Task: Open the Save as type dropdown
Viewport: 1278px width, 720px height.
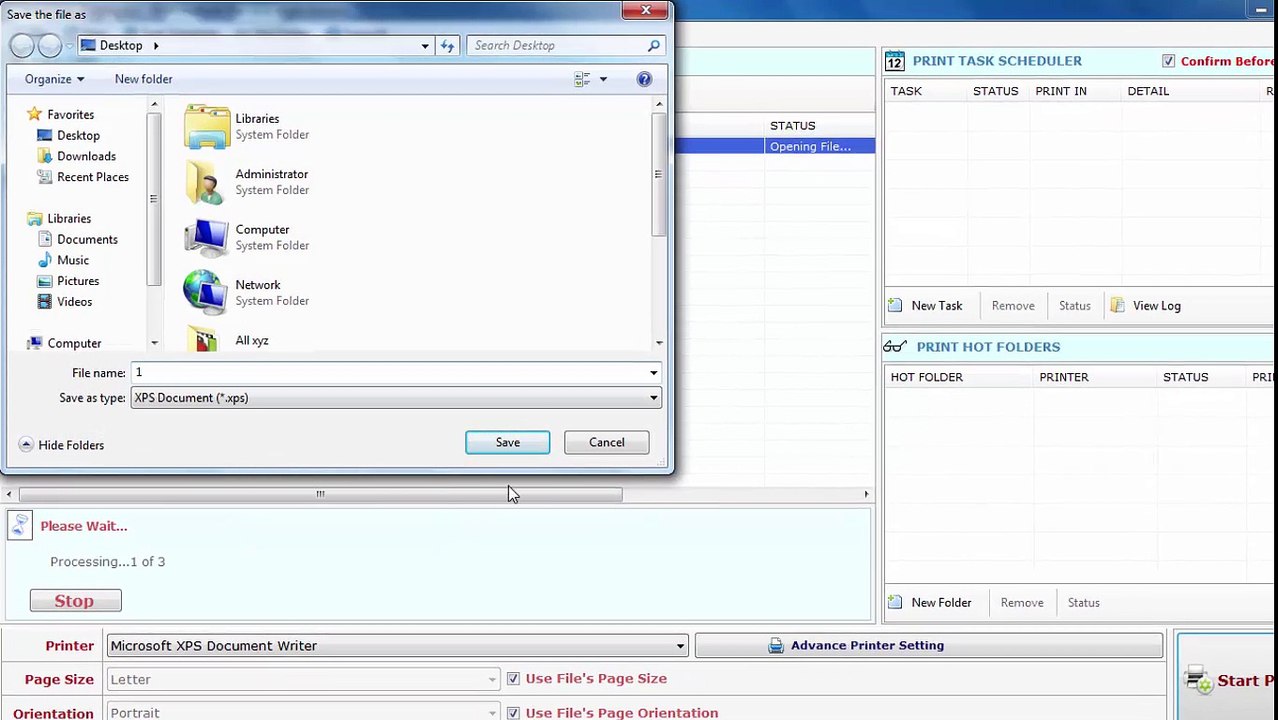Action: [395, 398]
